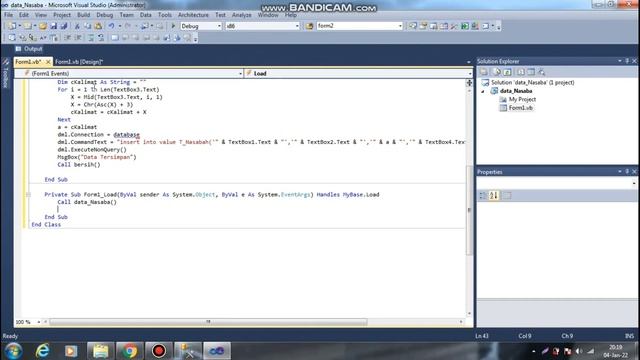
Task: Open Bandicam recorder taskbar icon
Action: point(159,351)
